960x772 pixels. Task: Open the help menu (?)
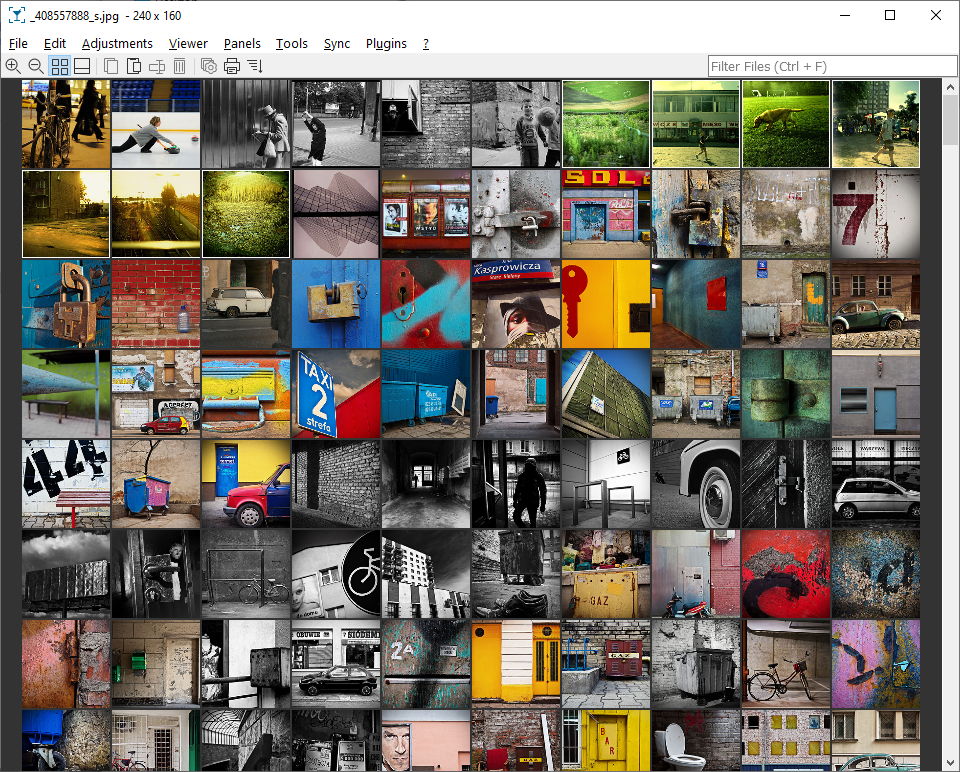click(425, 44)
